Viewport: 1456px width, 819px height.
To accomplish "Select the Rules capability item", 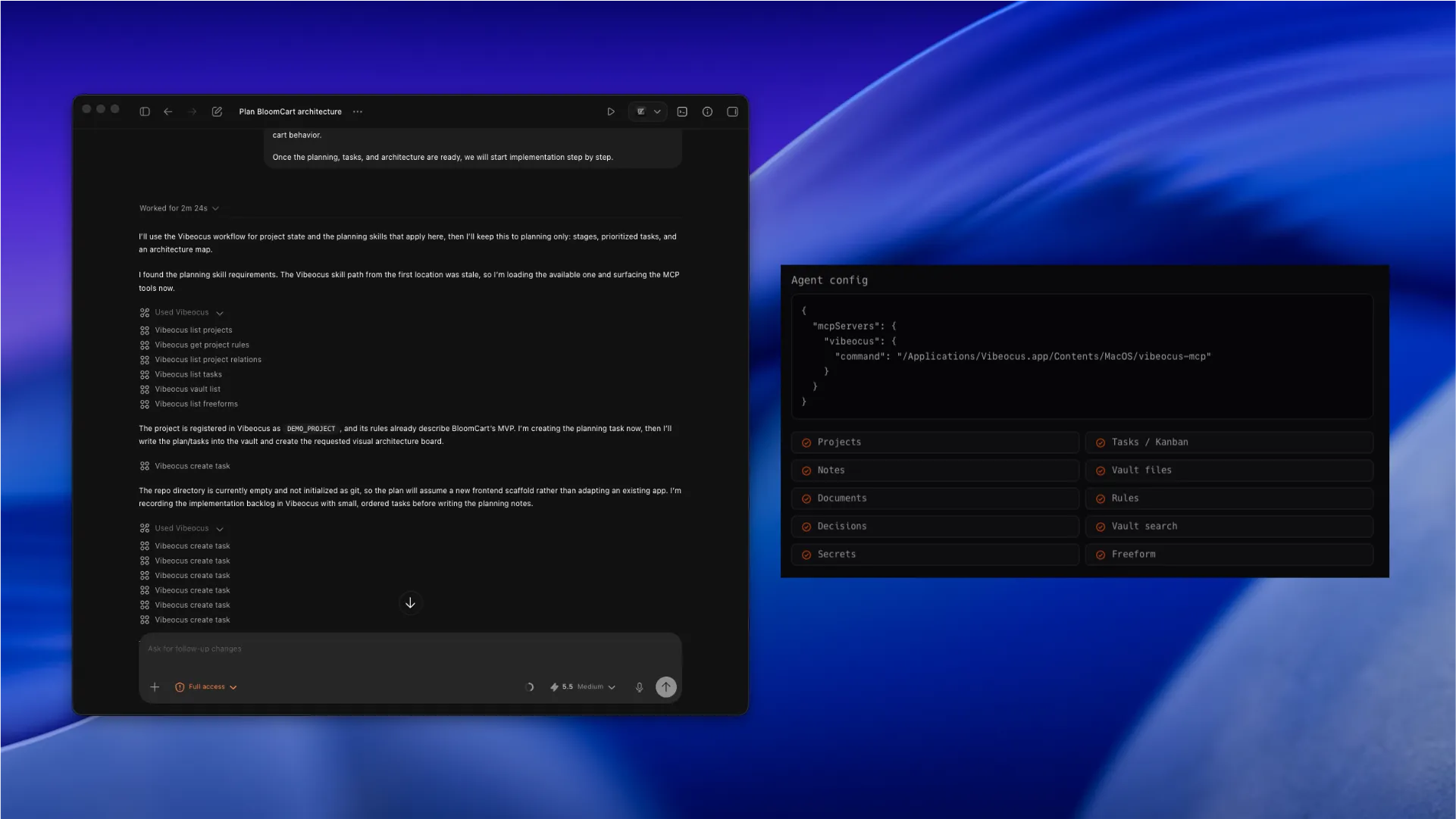I will click(x=1229, y=499).
